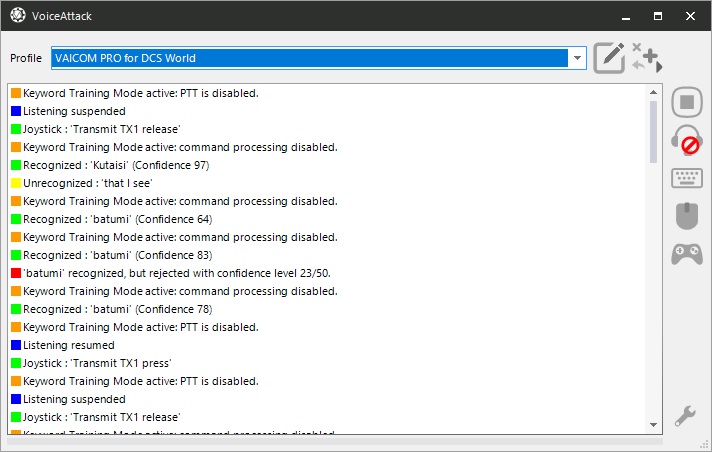Viewport: 712px width, 452px height.
Task: Click the red rejected 'batumi' 23/50 log line
Action: [x=171, y=273]
